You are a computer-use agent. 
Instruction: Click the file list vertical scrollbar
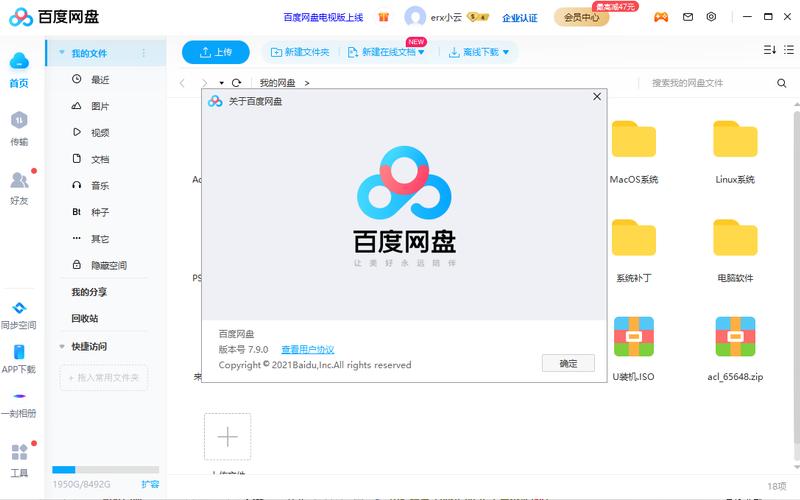[x=796, y=276]
